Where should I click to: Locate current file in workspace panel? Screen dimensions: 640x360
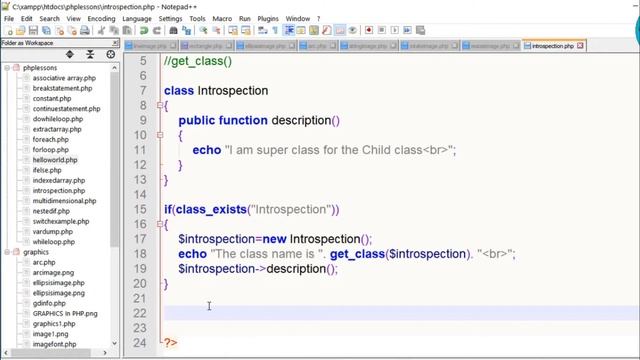pyautogui.click(x=110, y=55)
